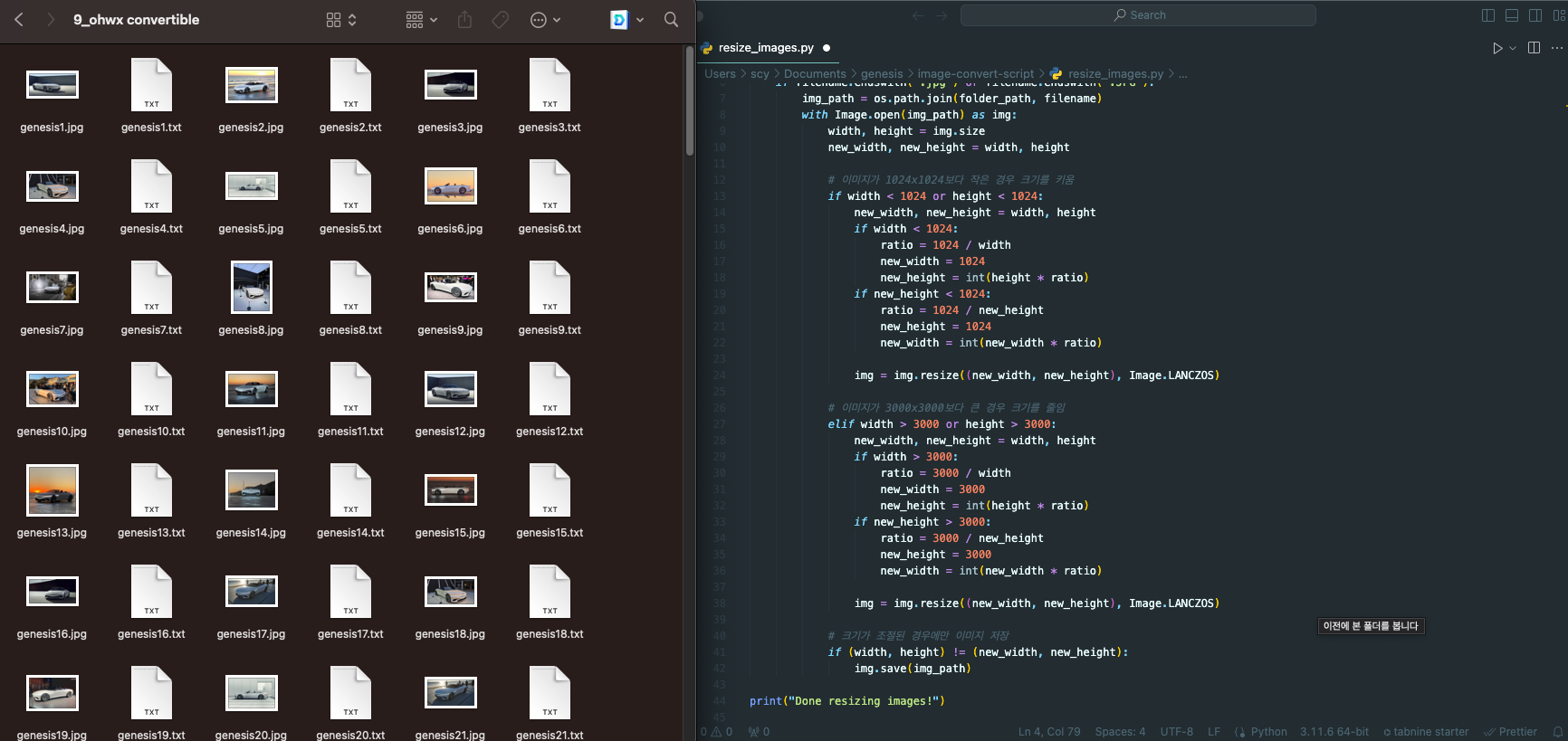Screen dimensions: 1568x741
Task: Toggle VS Code bottom panel
Action: coord(1512,15)
